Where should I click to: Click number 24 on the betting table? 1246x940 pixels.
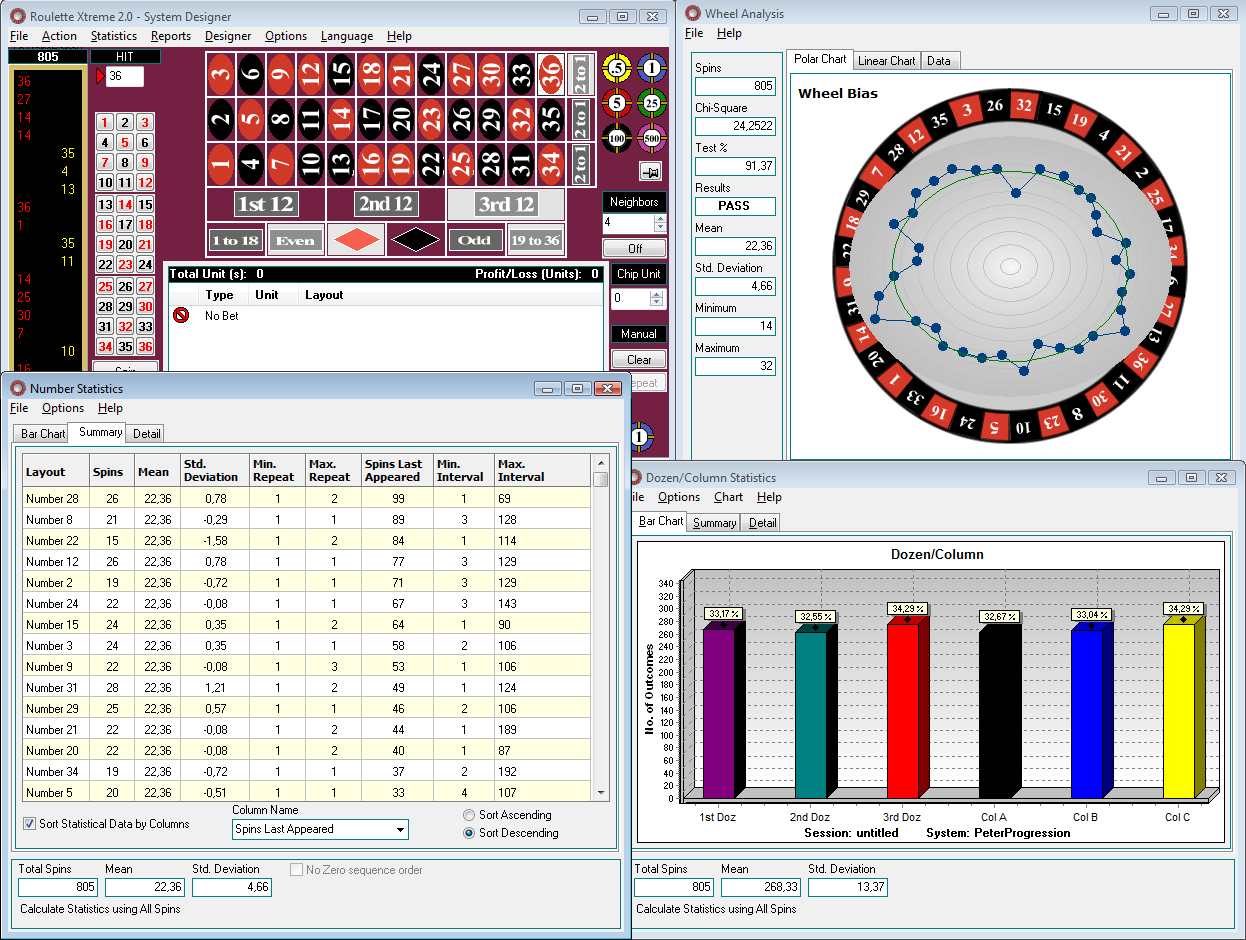click(431, 74)
